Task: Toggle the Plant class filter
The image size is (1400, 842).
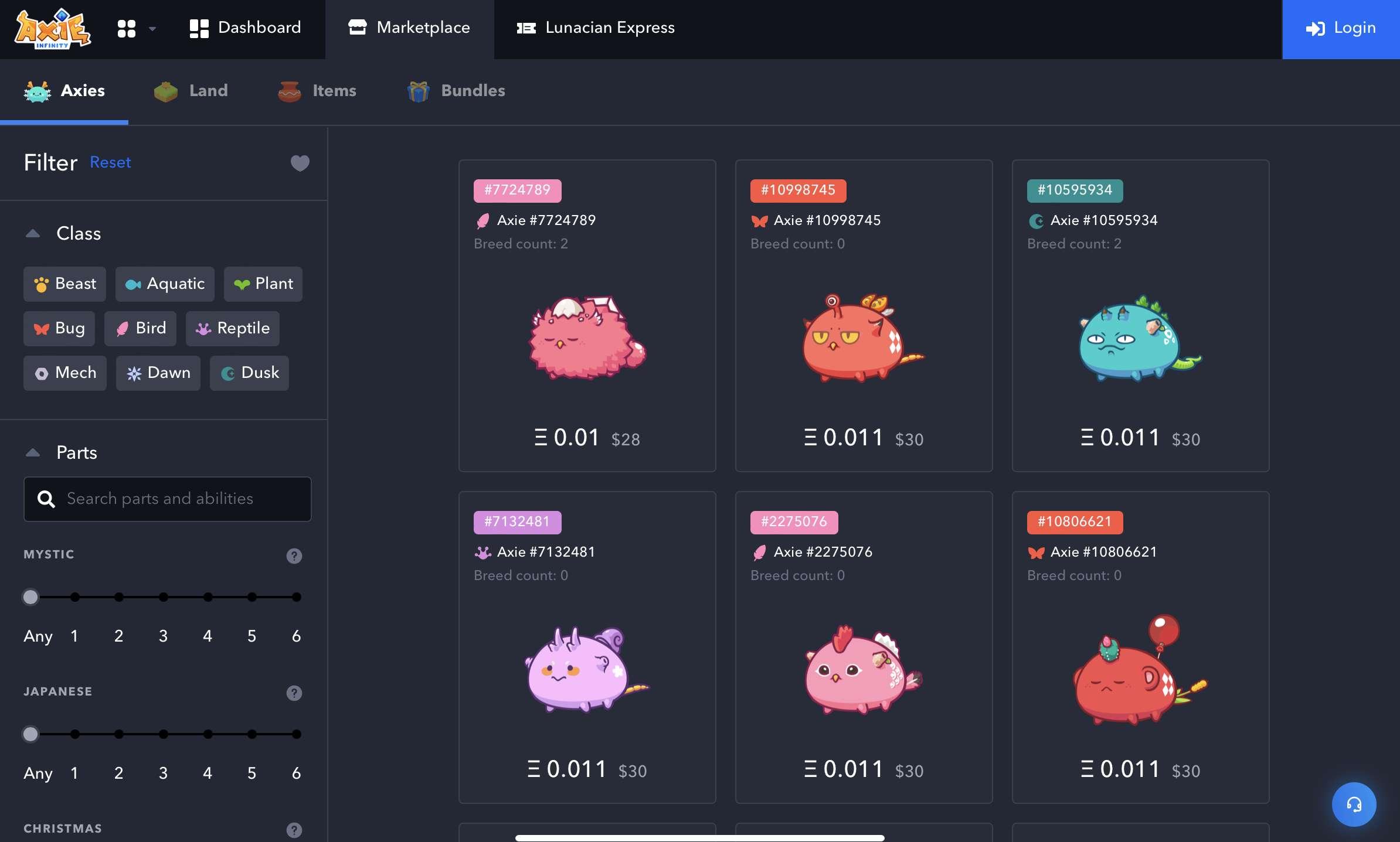Action: (263, 284)
